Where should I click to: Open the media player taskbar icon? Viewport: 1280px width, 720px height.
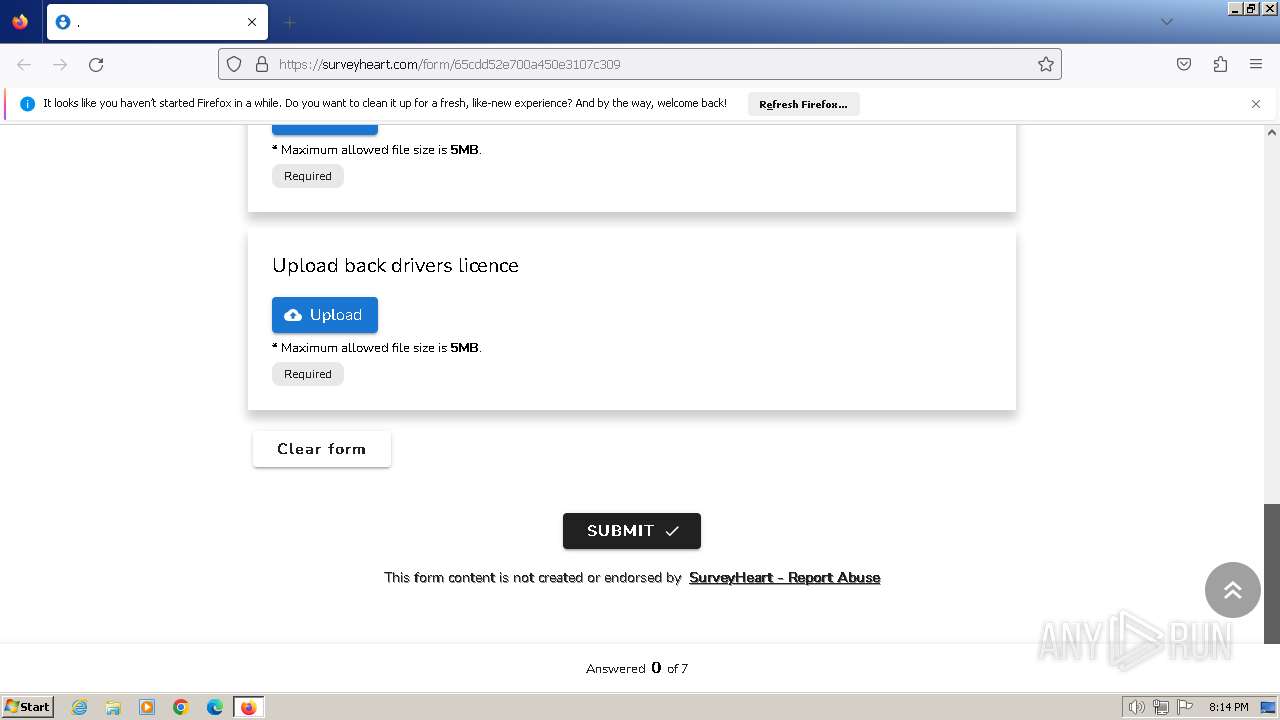(x=147, y=707)
